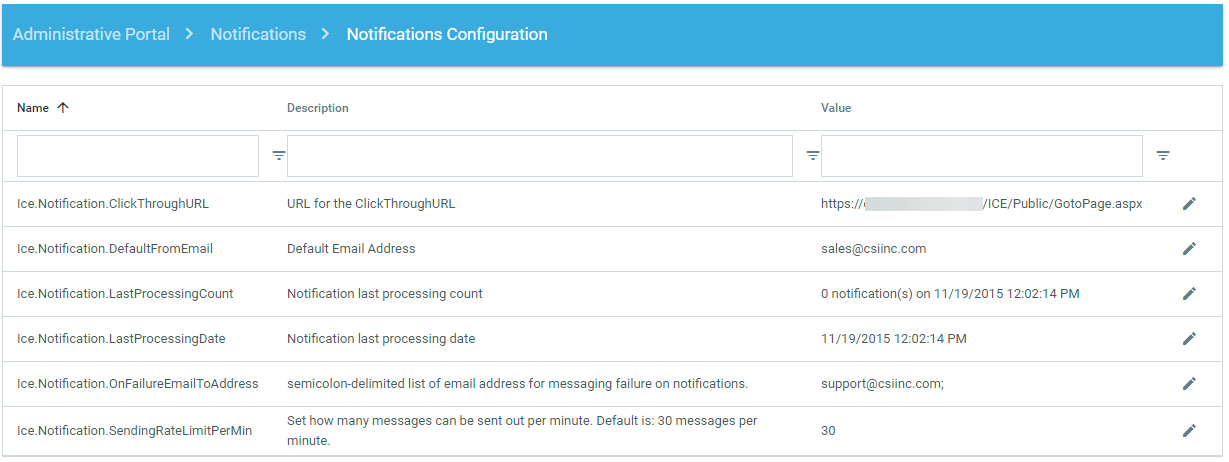Edit the LastProcessingDate value
The width and height of the screenshot is (1229, 462).
point(1189,339)
